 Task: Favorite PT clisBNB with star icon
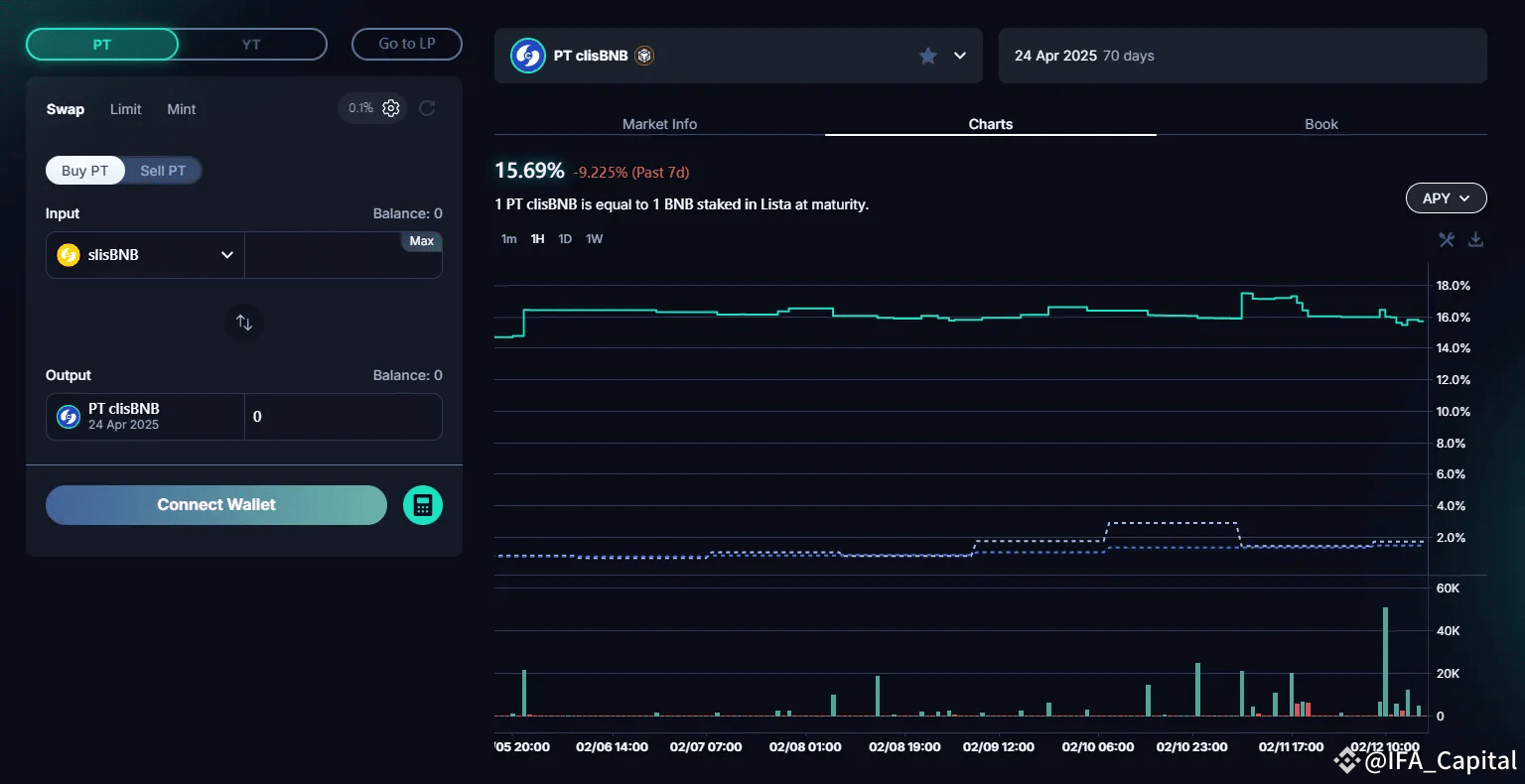click(927, 56)
